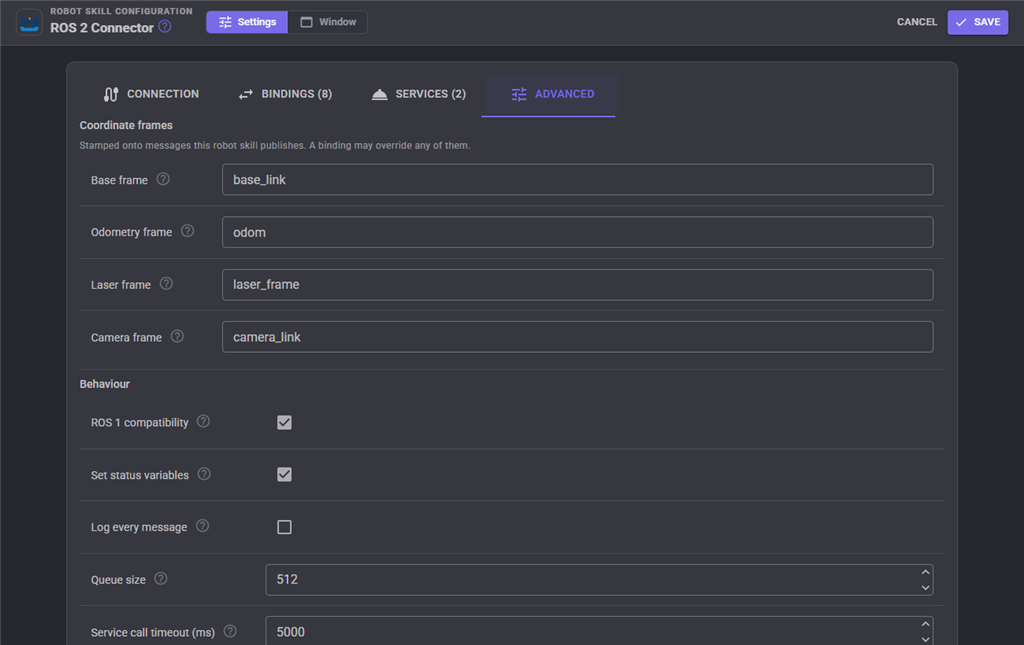Increase Service call timeout with up arrow
The height and width of the screenshot is (645, 1024).
coord(925,625)
